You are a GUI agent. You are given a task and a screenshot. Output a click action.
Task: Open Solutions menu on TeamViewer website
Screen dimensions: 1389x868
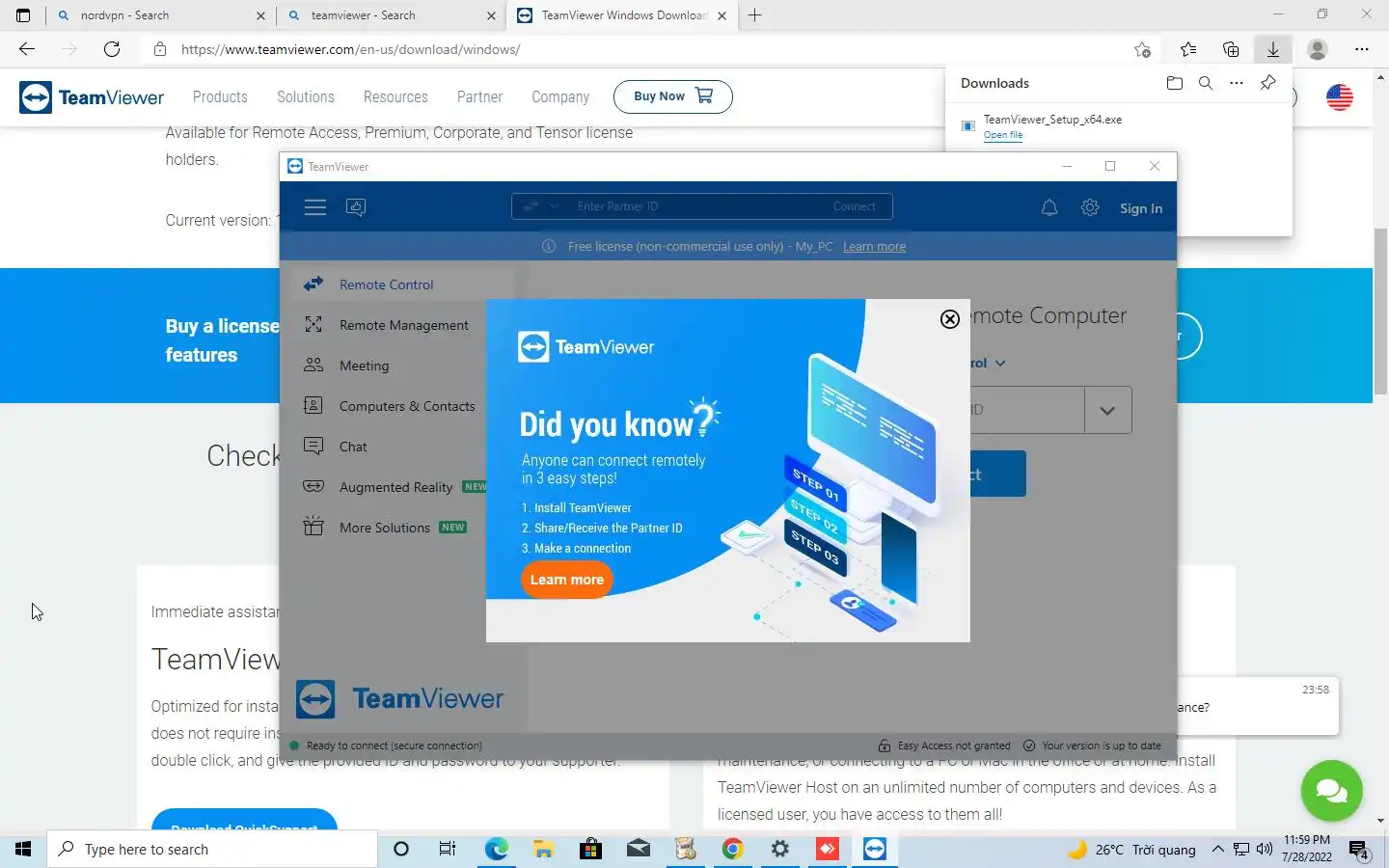pyautogui.click(x=306, y=96)
